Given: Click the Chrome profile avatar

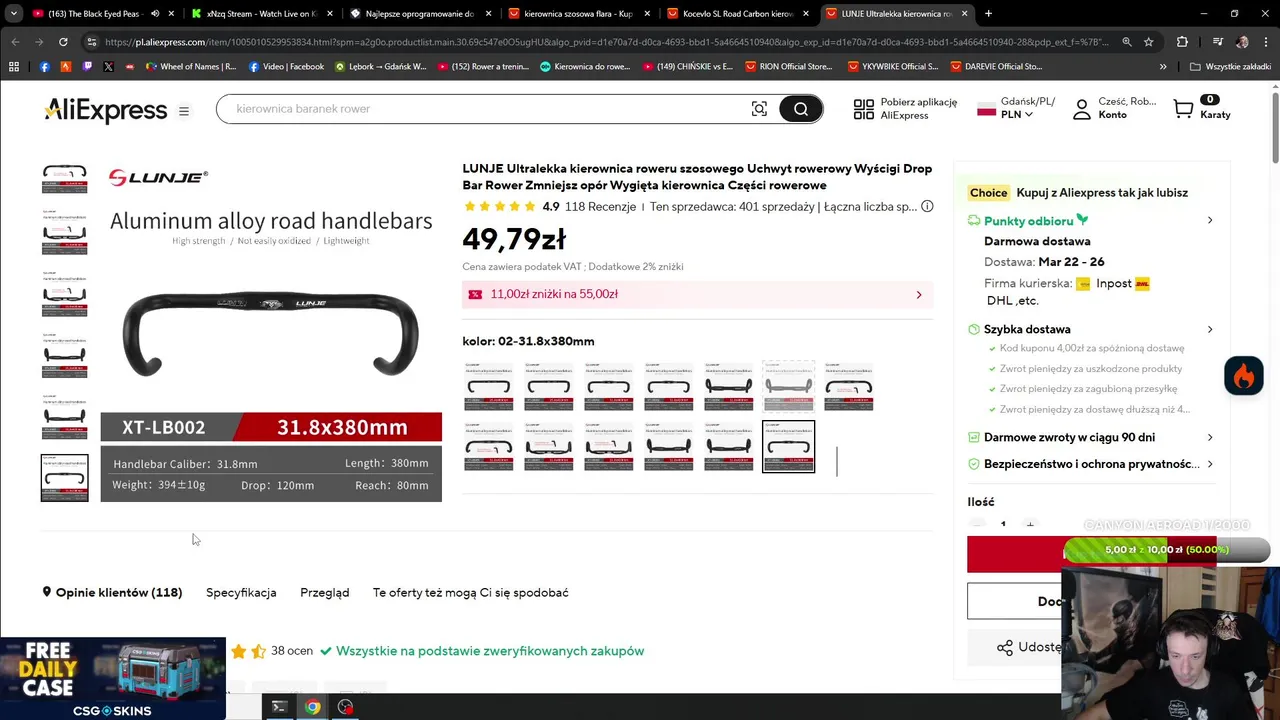Looking at the screenshot, I should click(1242, 42).
